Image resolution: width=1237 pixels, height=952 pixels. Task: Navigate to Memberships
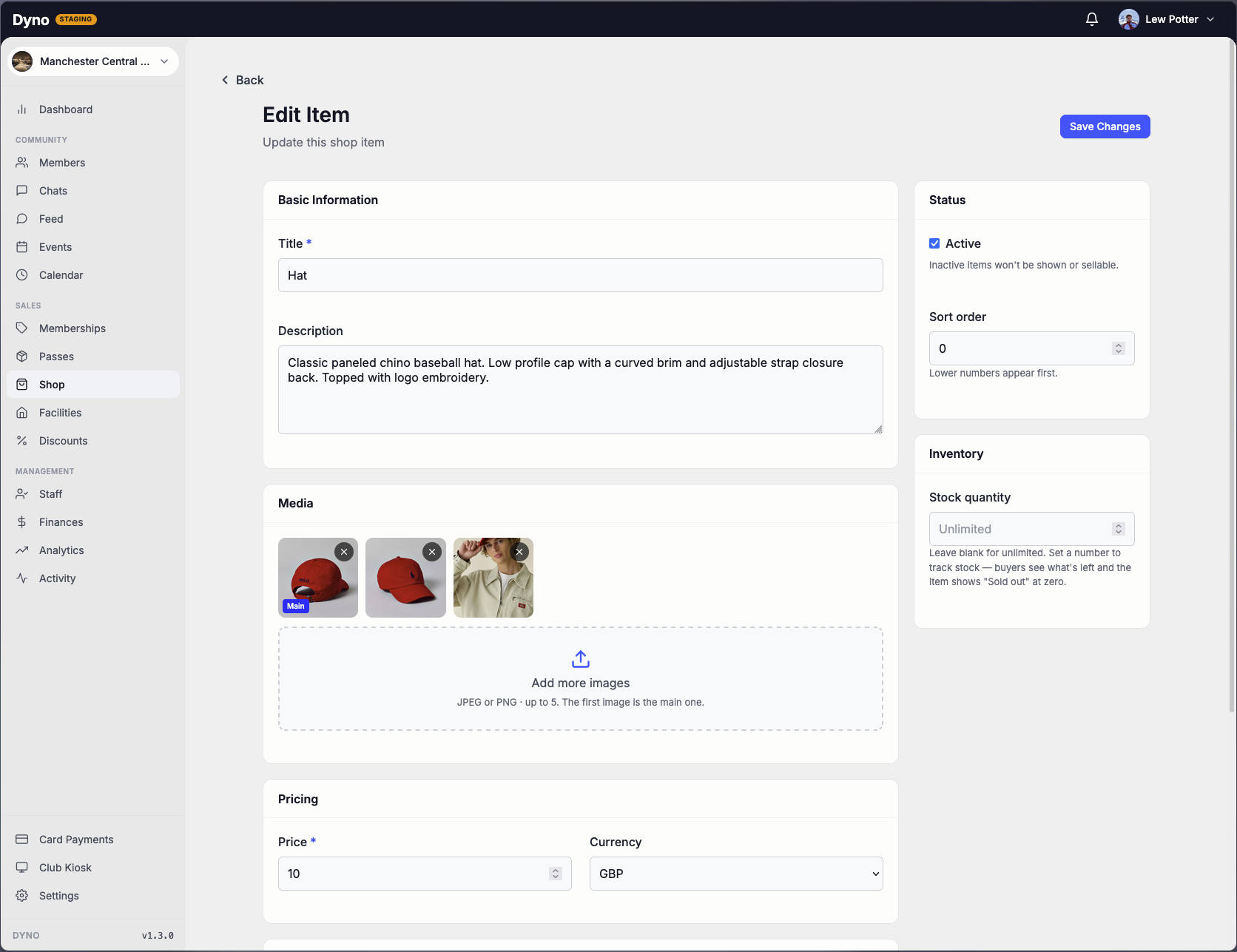(93, 328)
